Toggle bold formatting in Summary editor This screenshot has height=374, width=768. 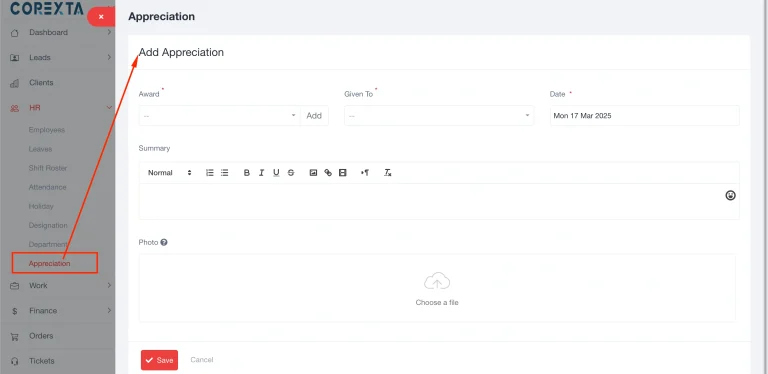[247, 172]
